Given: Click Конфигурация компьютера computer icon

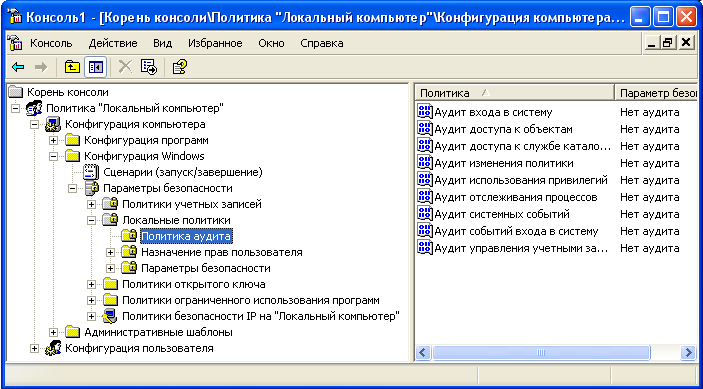Looking at the screenshot, I should [53, 125].
